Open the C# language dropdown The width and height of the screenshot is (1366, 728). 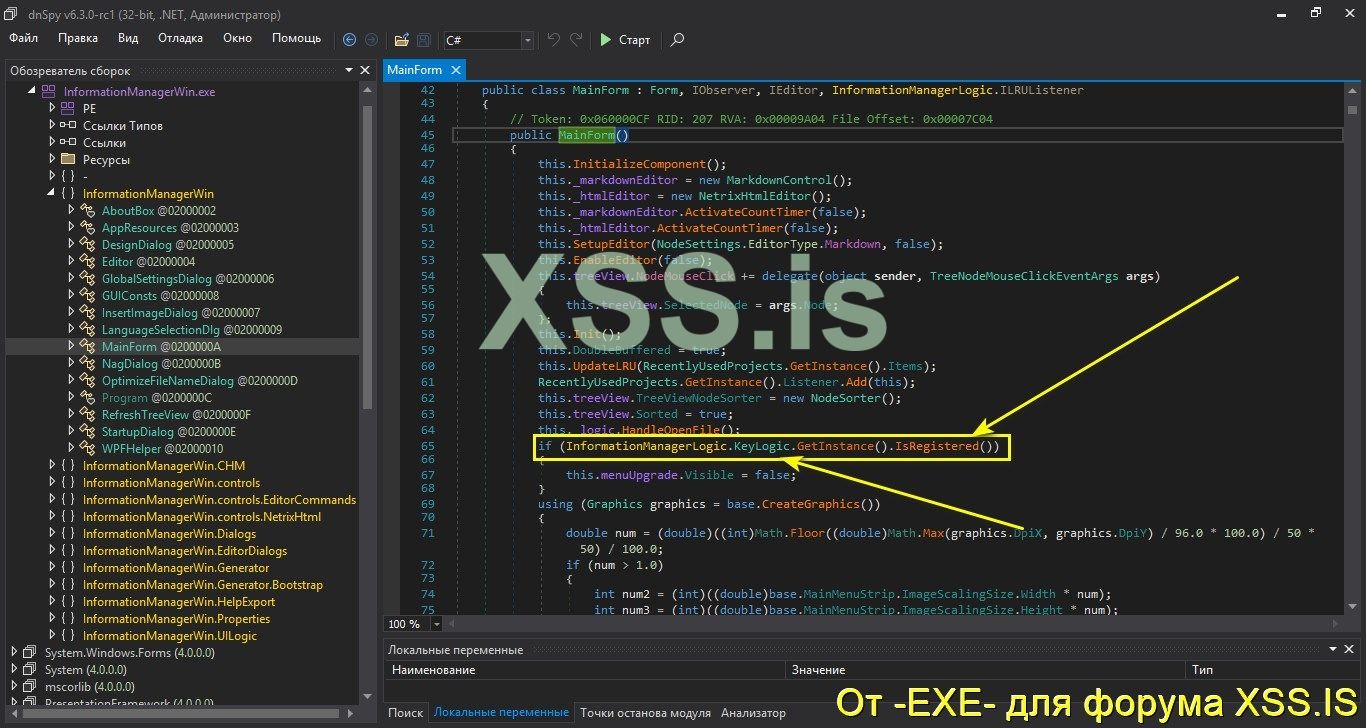(x=527, y=41)
